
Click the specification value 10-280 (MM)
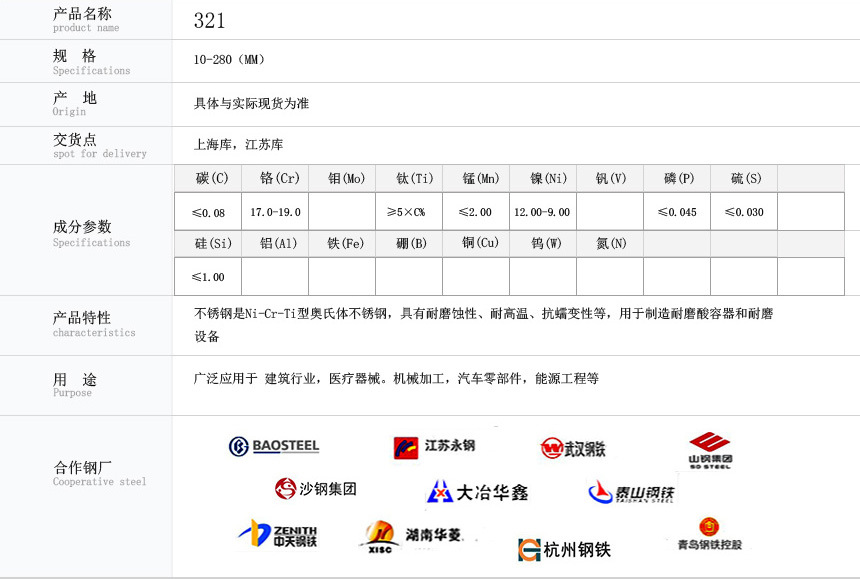pyautogui.click(x=229, y=60)
